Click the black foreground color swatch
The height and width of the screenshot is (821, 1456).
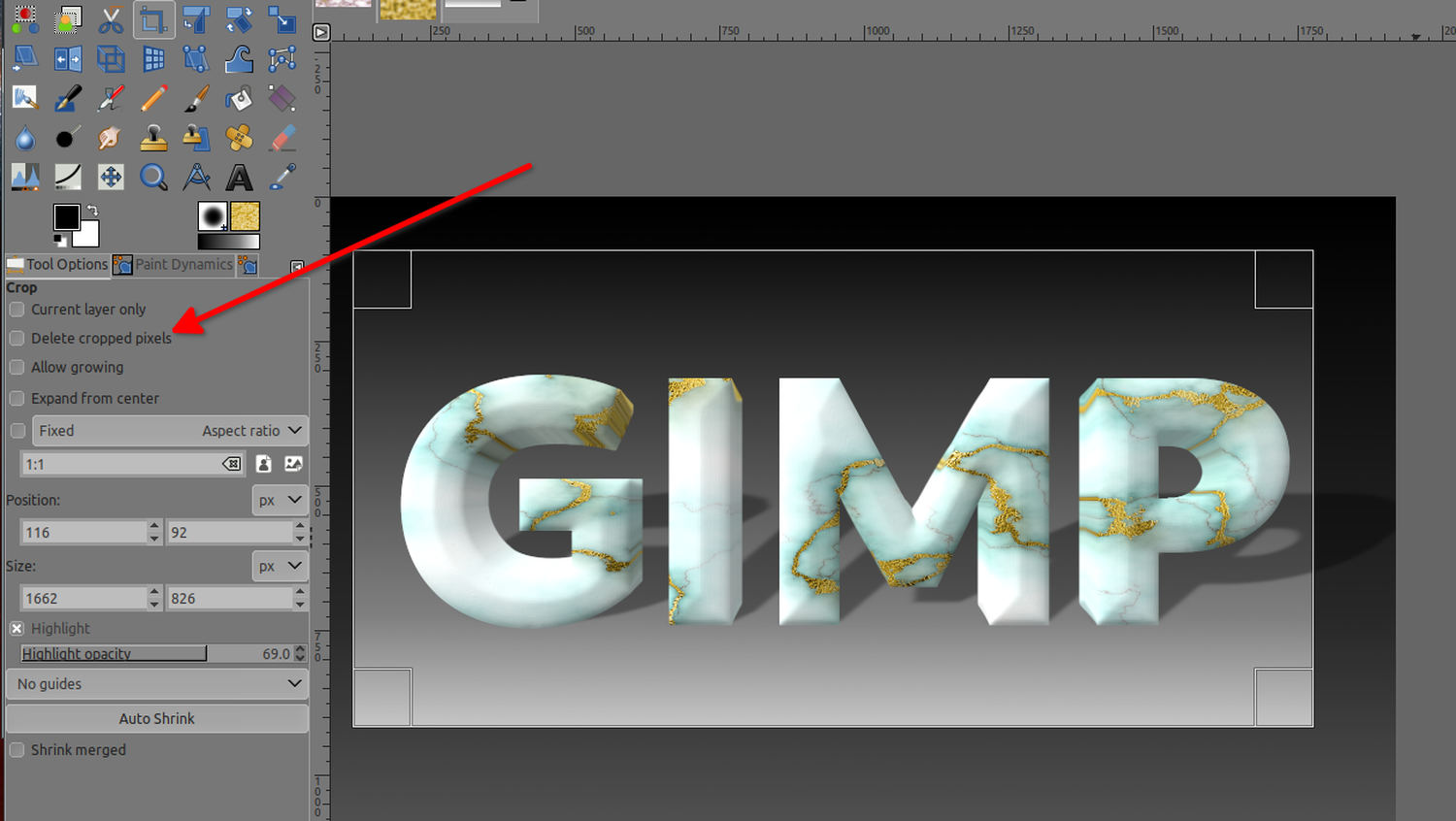pyautogui.click(x=67, y=217)
